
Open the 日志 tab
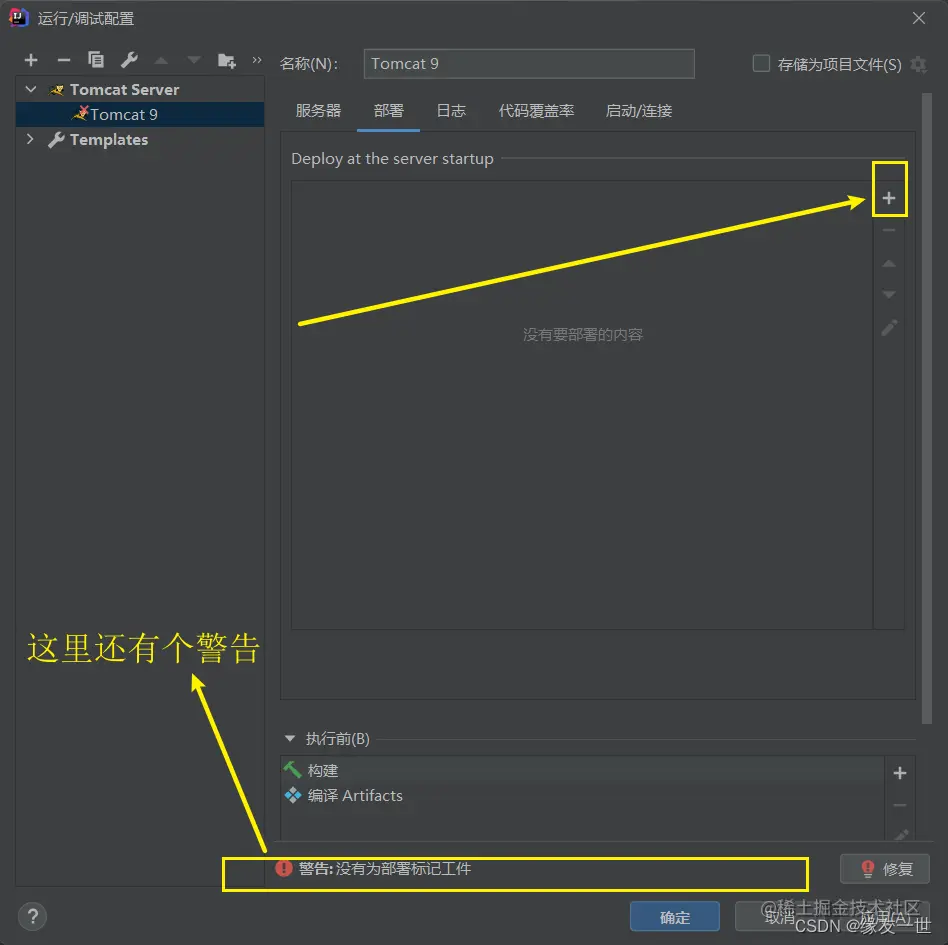(451, 111)
